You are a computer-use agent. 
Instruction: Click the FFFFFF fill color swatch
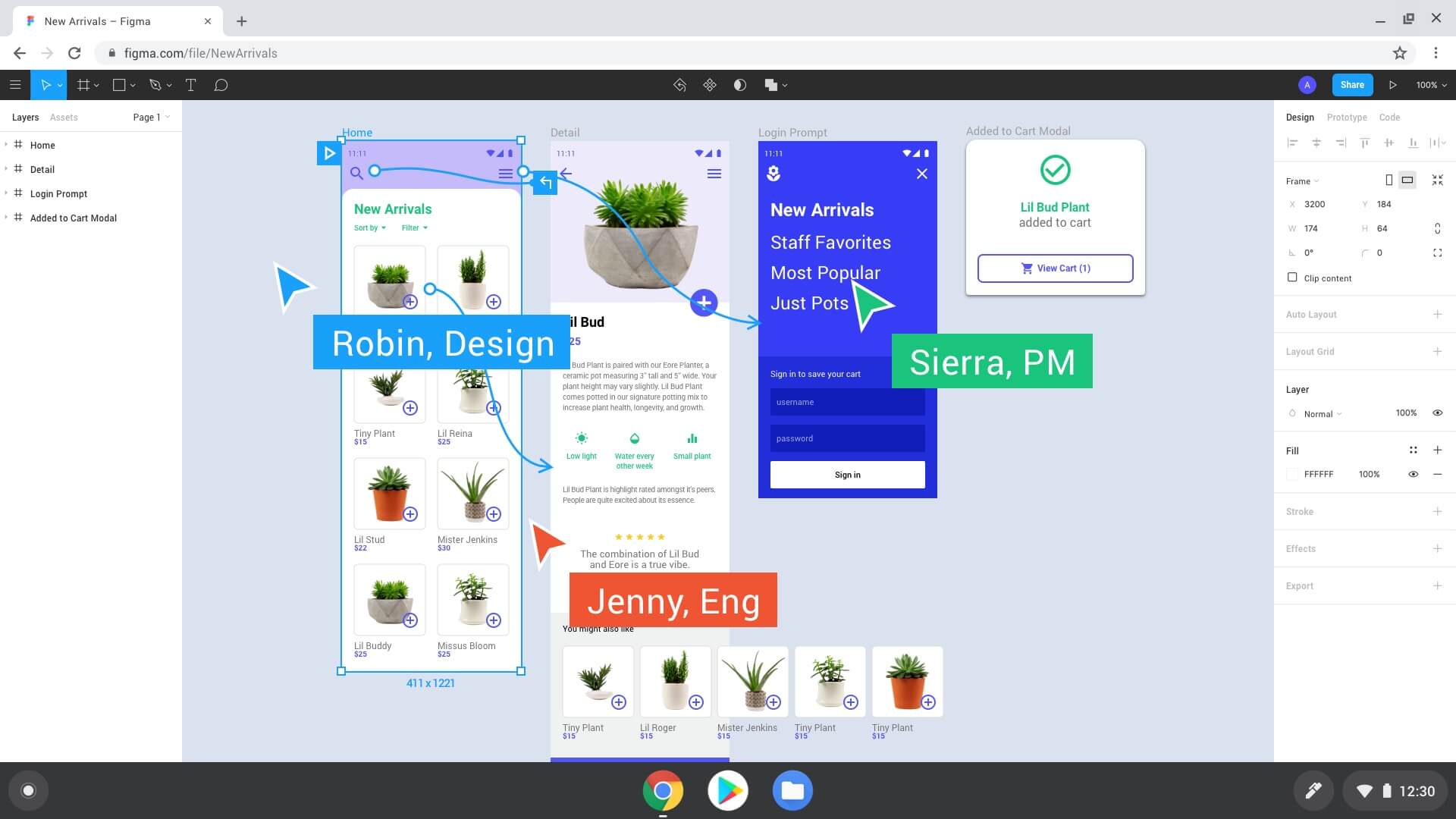point(1292,475)
